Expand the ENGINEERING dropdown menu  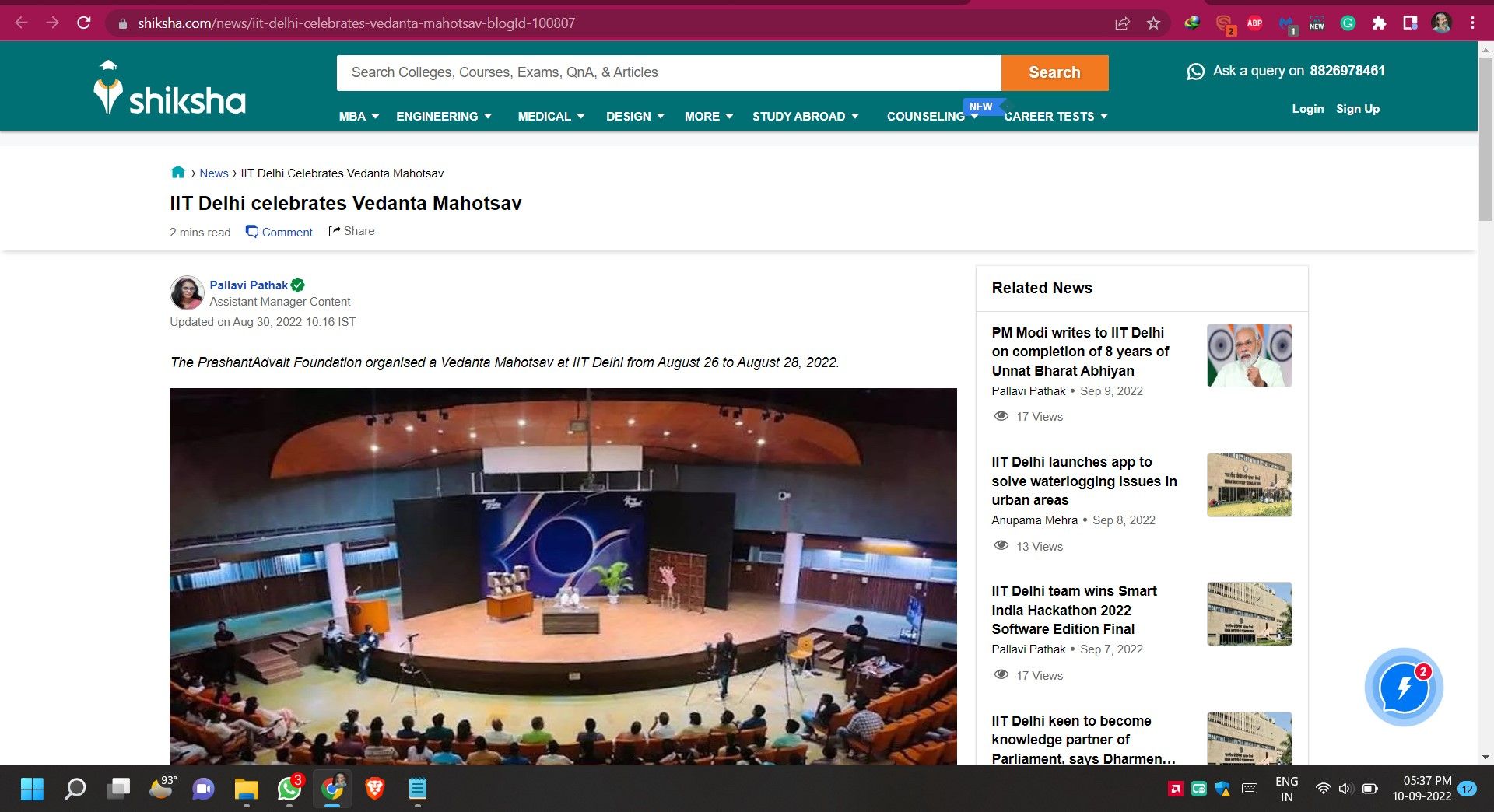pos(444,117)
